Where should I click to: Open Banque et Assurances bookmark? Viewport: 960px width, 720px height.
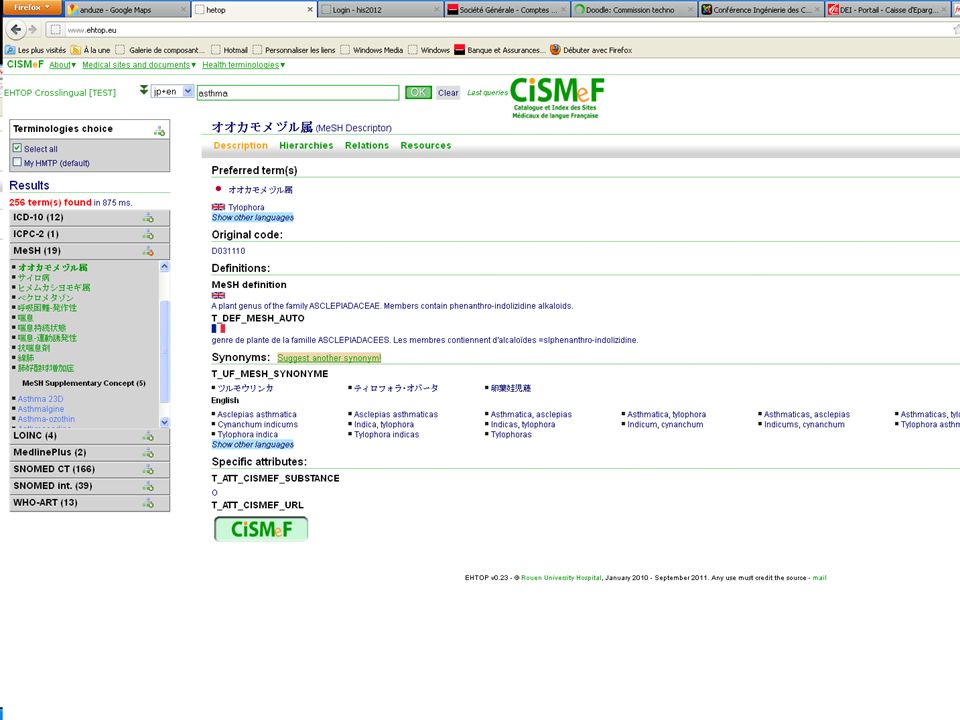499,50
